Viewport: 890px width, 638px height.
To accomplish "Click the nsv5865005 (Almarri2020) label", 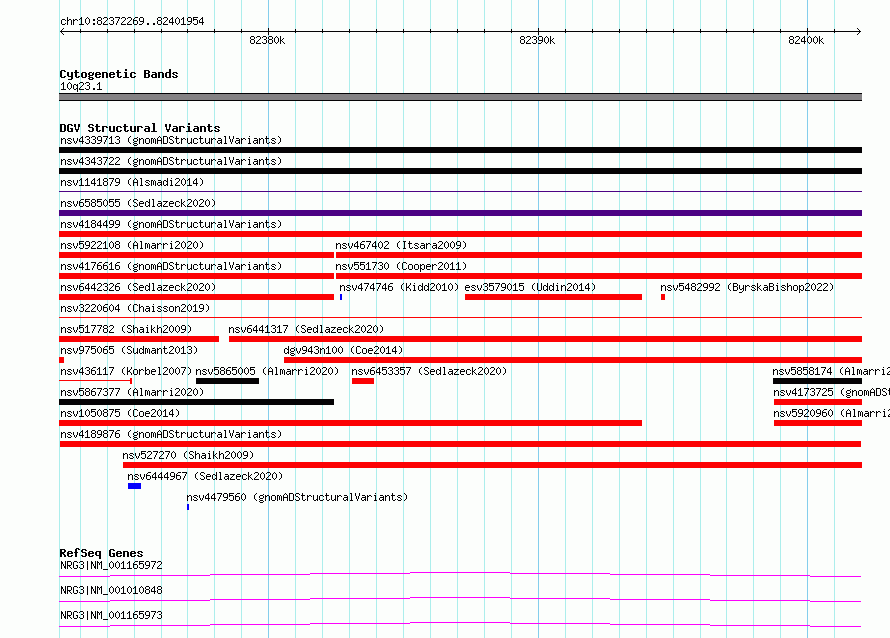I will tap(267, 371).
